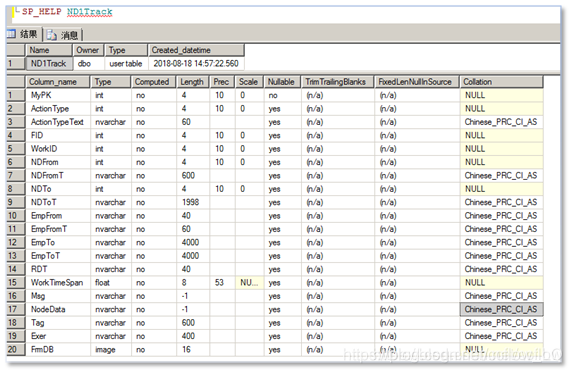Select the ActionTypeText column name cell
This screenshot has height=373, width=572.
click(58, 122)
